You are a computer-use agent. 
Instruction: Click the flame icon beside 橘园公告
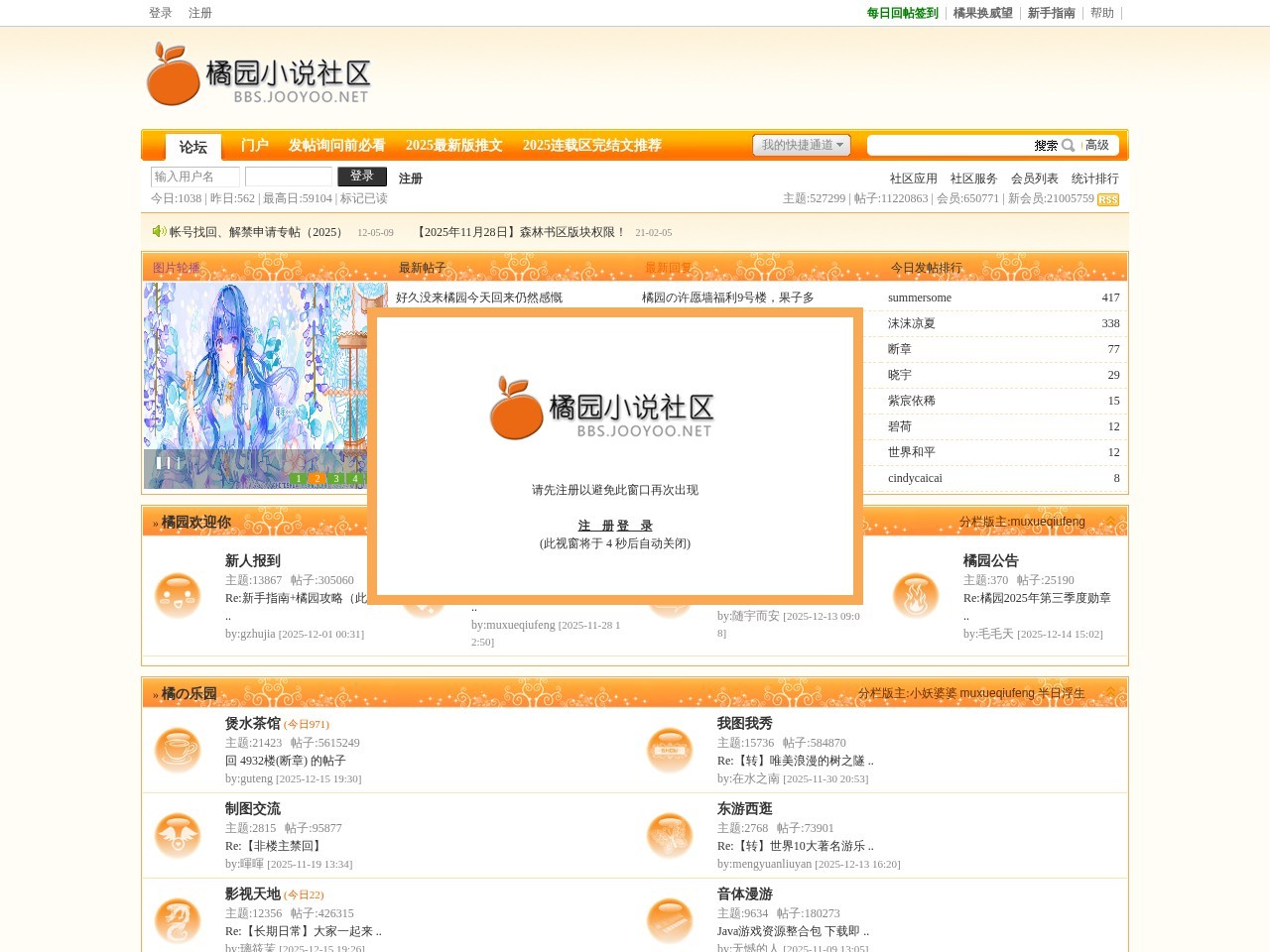916,596
